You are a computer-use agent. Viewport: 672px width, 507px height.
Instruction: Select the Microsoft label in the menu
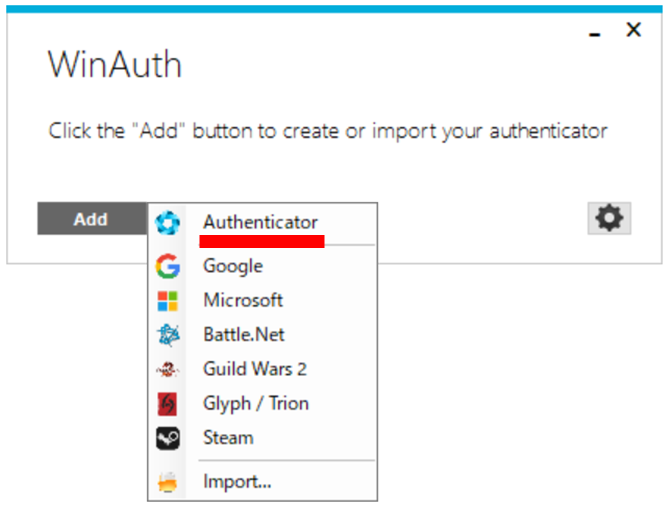[243, 300]
